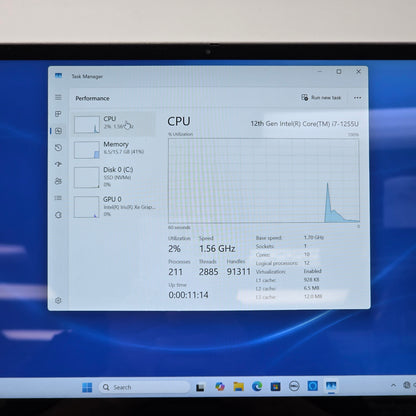The width and height of the screenshot is (416, 416).
Task: Launch Copilot from the taskbar
Action: pyautogui.click(x=220, y=387)
